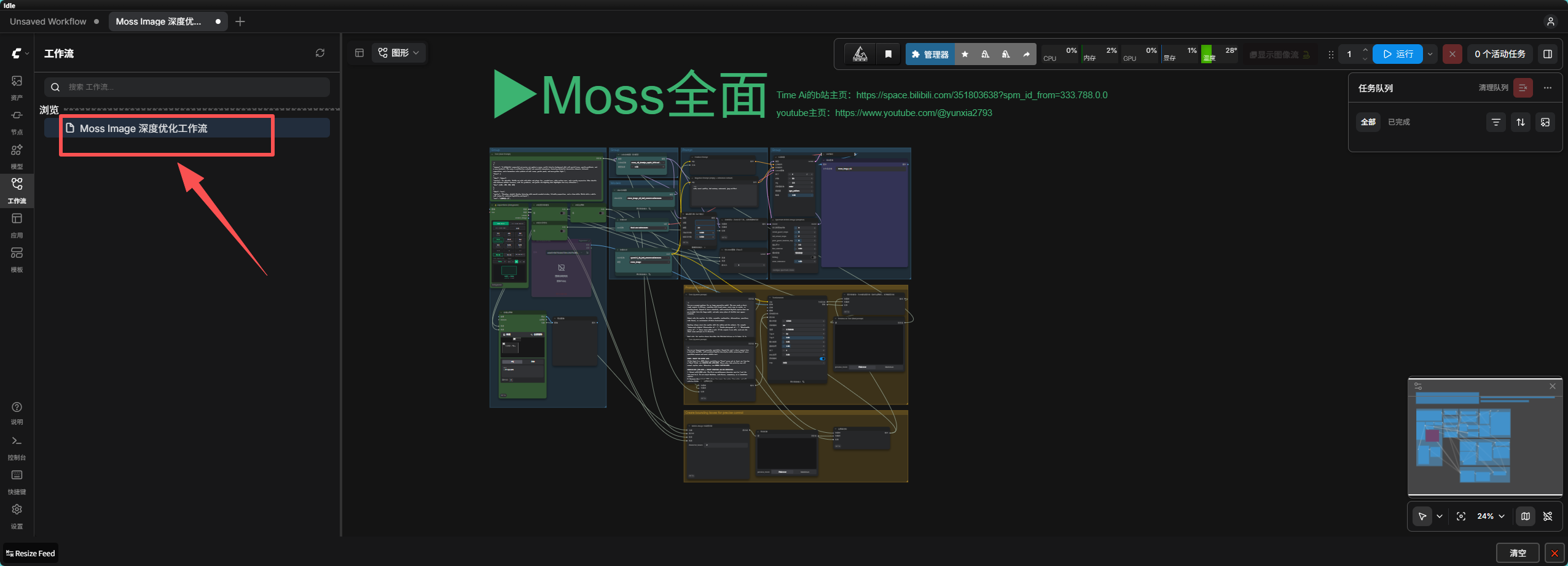This screenshot has height=566, width=1568.
Task: Click the search 工作流 input field
Action: (187, 87)
